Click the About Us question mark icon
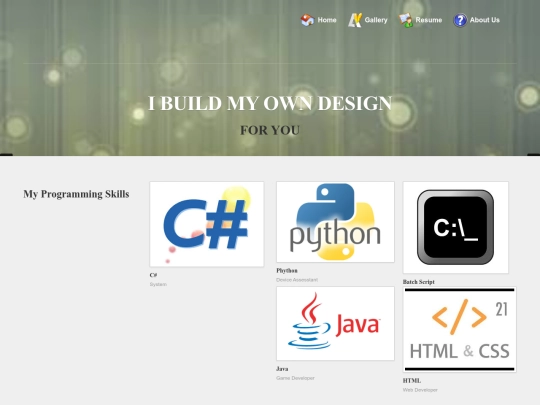The image size is (540, 405). 460,20
